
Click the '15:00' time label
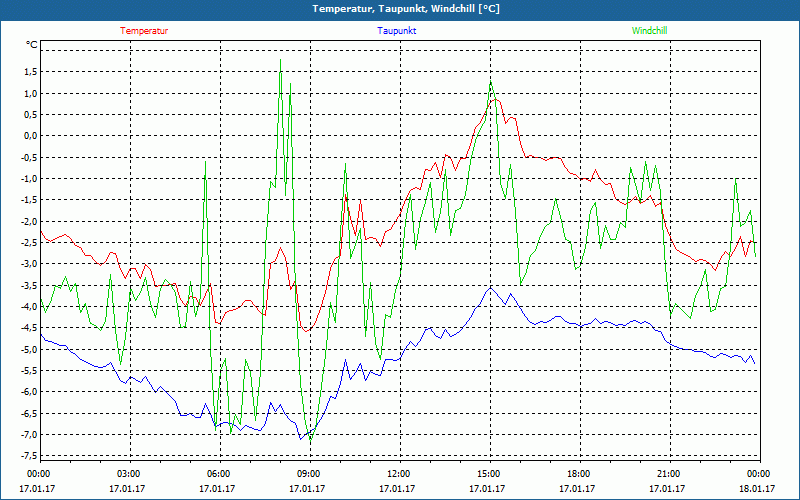click(488, 474)
